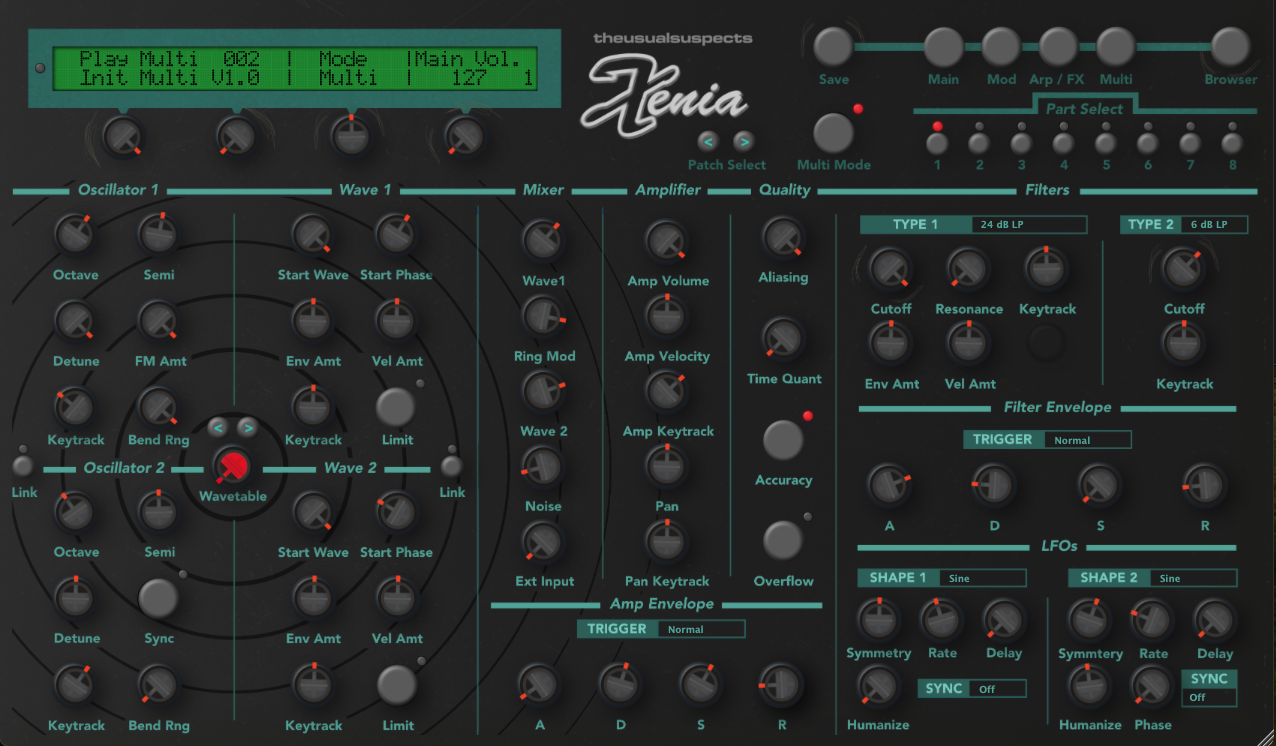1276x746 pixels.
Task: Click the previous patch arrow button
Action: coord(708,141)
